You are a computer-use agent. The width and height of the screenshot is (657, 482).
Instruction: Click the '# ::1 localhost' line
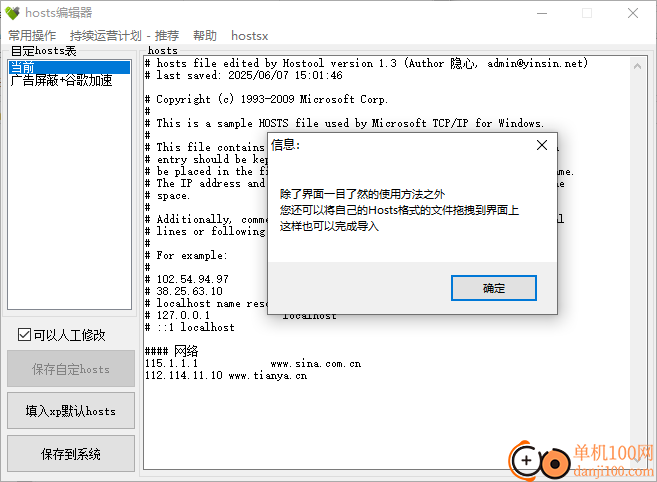point(190,327)
